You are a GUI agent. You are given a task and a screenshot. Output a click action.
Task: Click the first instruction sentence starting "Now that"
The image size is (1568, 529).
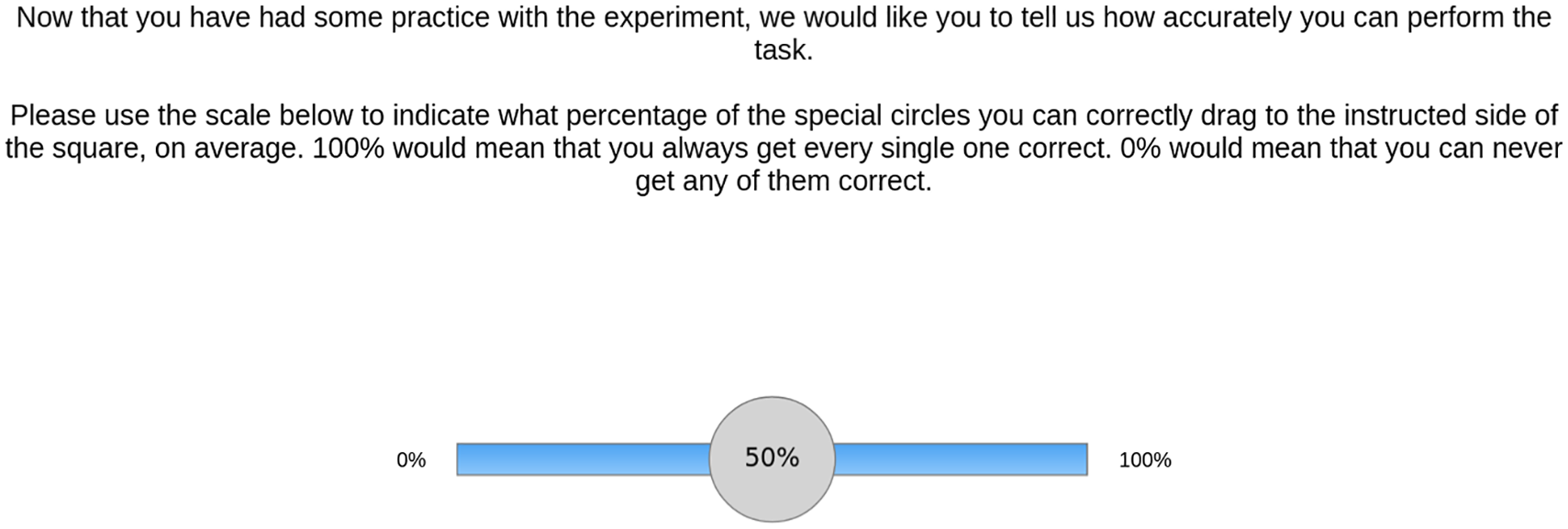(784, 34)
